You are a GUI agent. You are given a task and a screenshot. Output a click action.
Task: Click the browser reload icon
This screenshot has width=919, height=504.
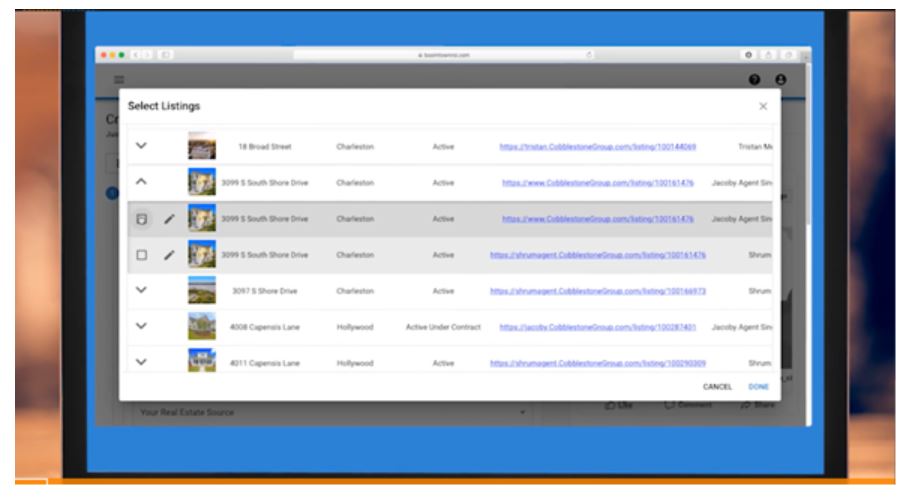click(589, 55)
